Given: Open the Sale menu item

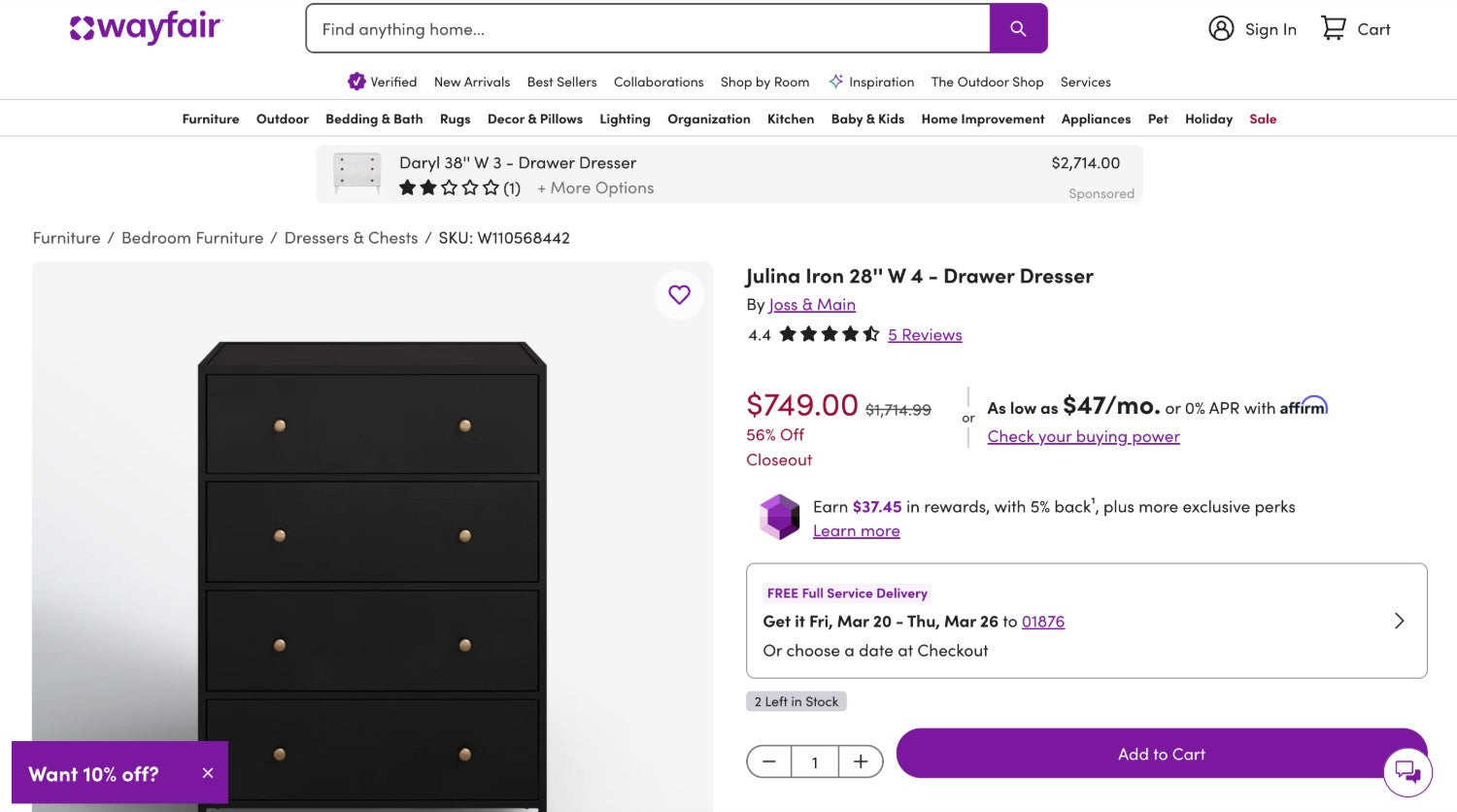Looking at the screenshot, I should point(1263,118).
